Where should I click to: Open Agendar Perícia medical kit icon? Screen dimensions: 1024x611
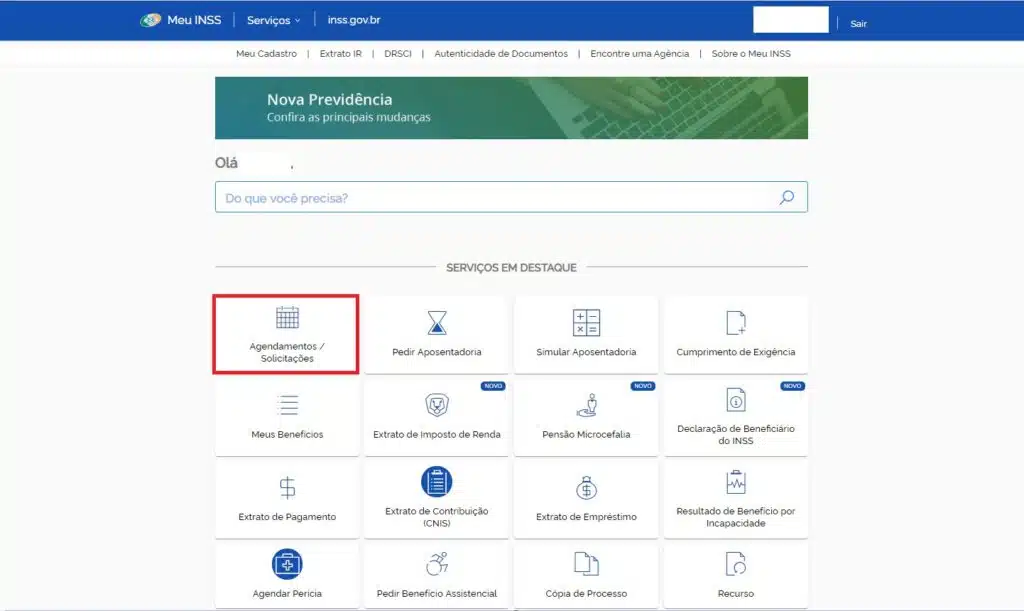[287, 564]
